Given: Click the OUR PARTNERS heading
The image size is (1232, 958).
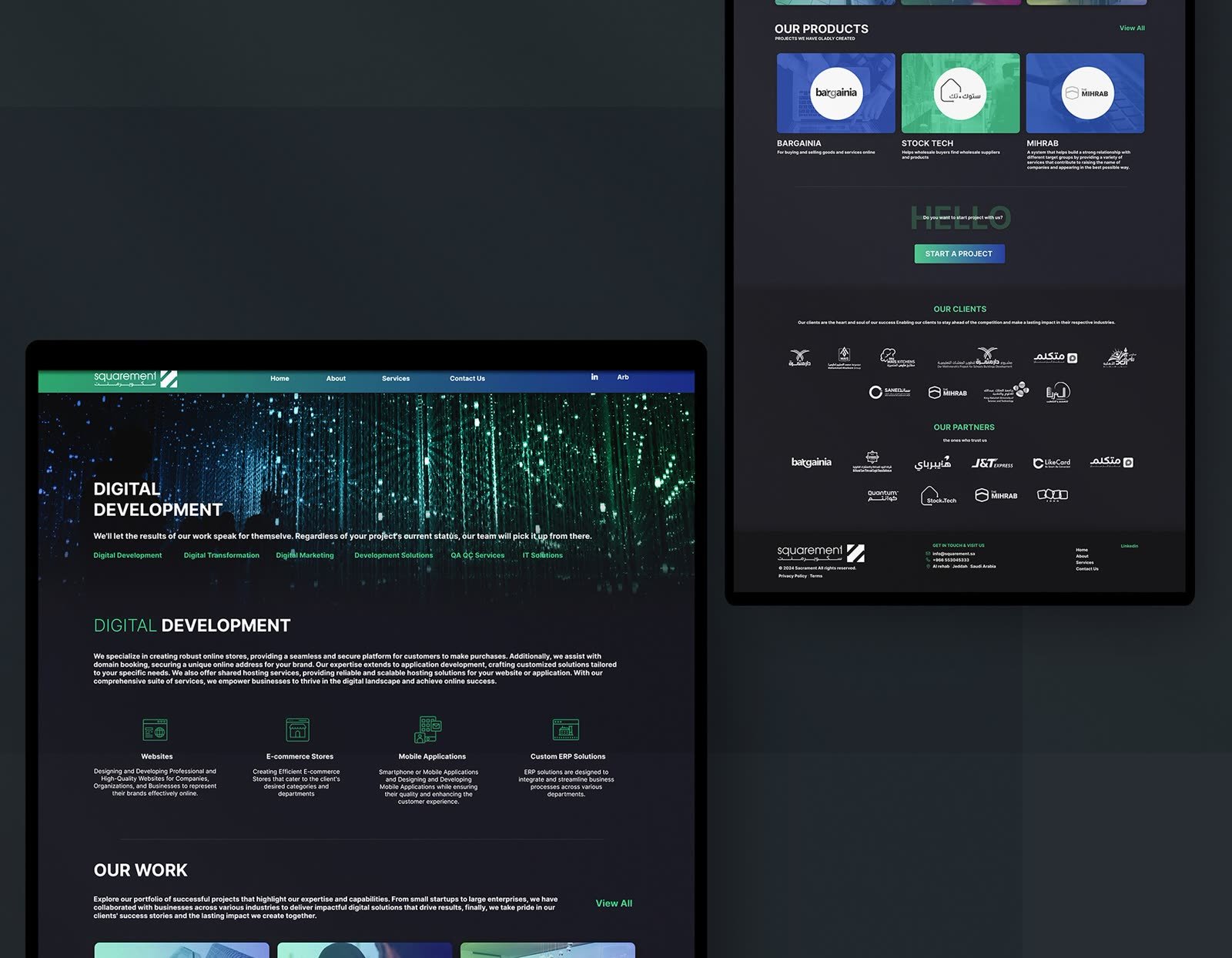Looking at the screenshot, I should pyautogui.click(x=964, y=427).
